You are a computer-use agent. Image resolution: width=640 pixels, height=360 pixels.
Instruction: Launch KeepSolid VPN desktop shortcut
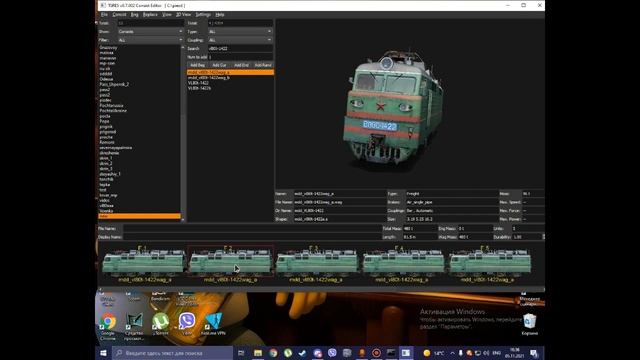pyautogui.click(x=213, y=324)
